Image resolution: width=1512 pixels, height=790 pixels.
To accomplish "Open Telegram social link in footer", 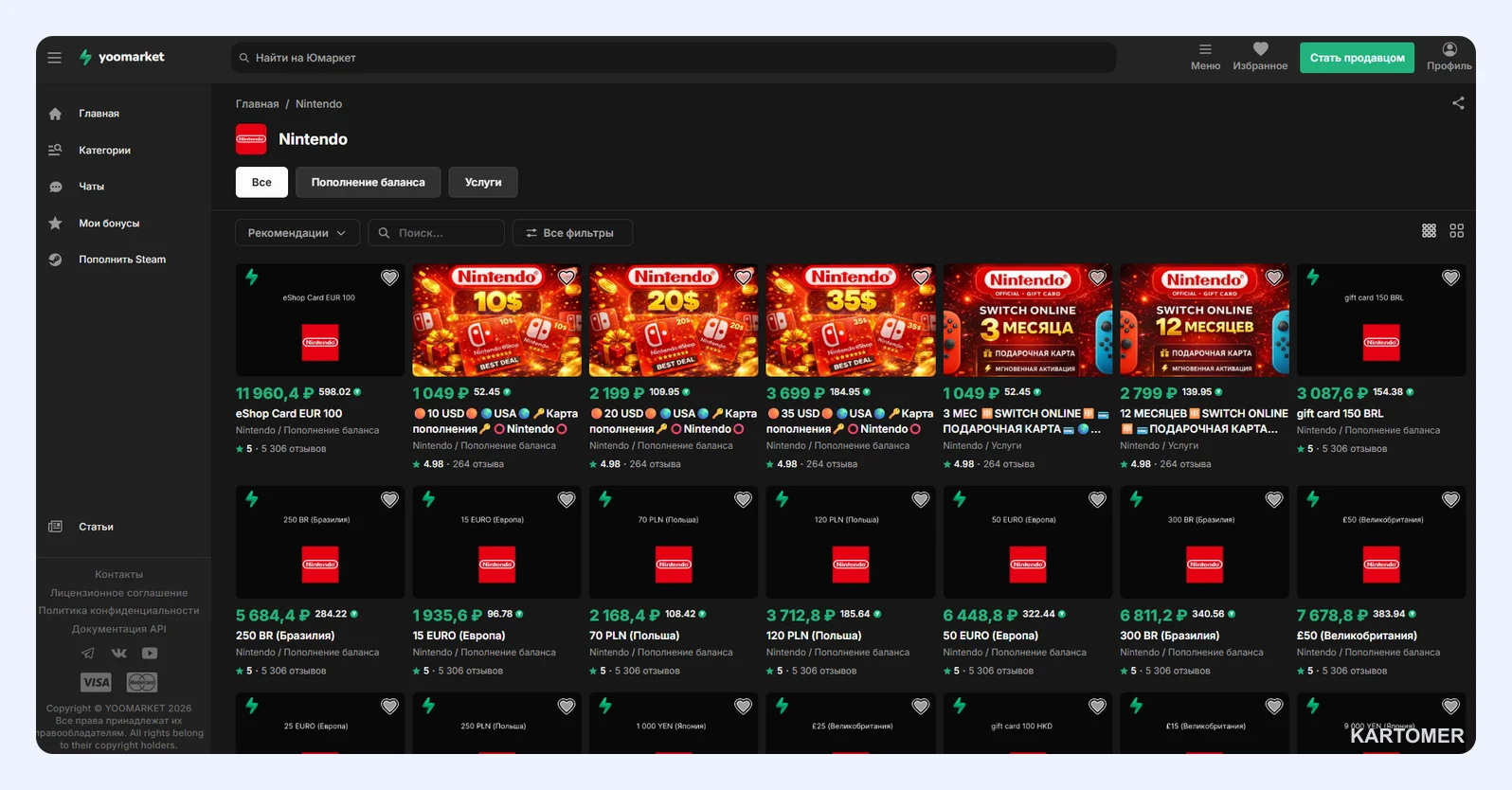I will (88, 653).
